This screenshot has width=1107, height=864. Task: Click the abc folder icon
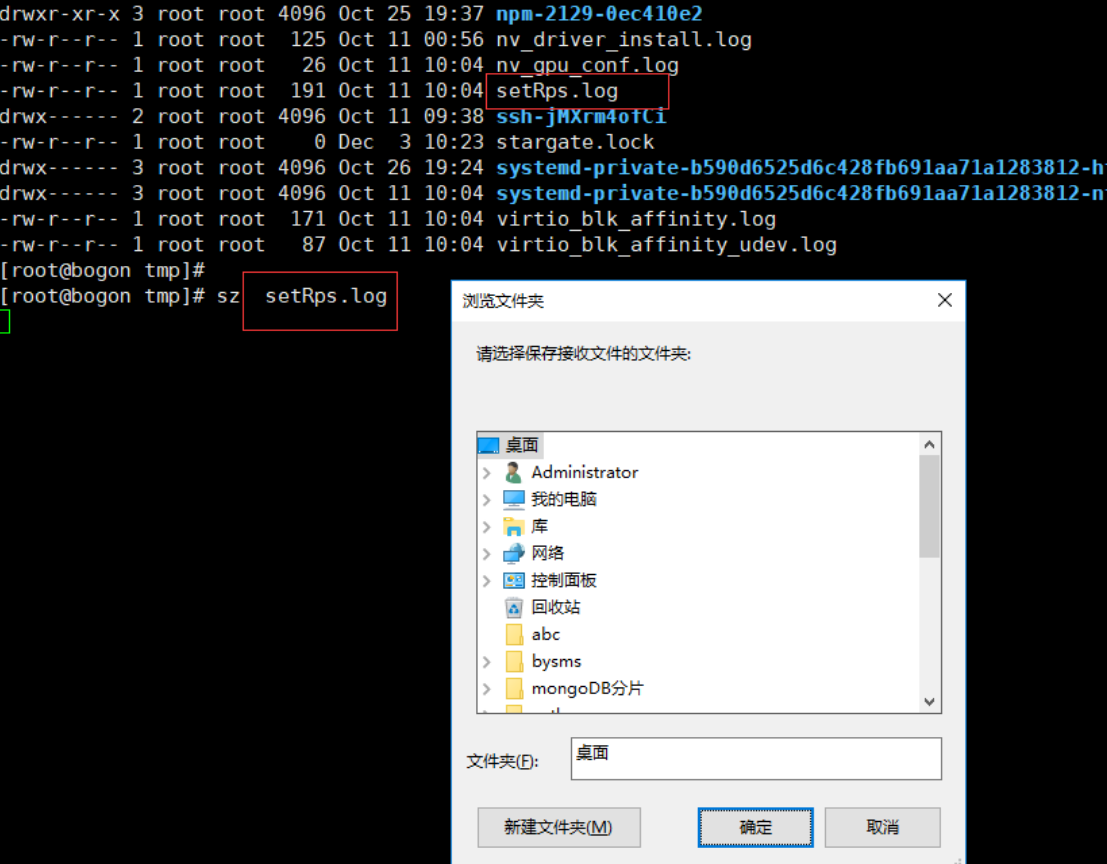pos(514,635)
